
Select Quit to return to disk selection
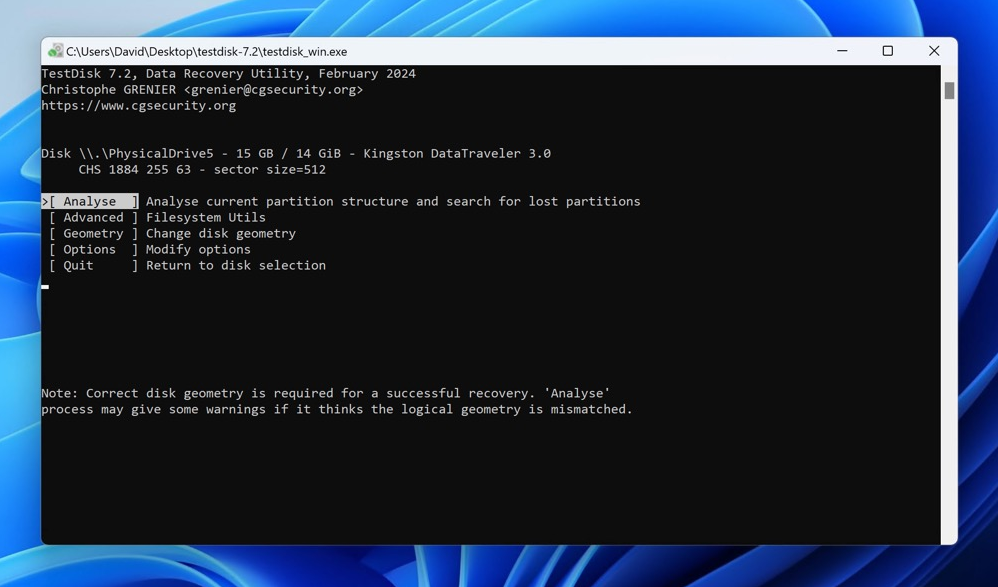click(78, 265)
